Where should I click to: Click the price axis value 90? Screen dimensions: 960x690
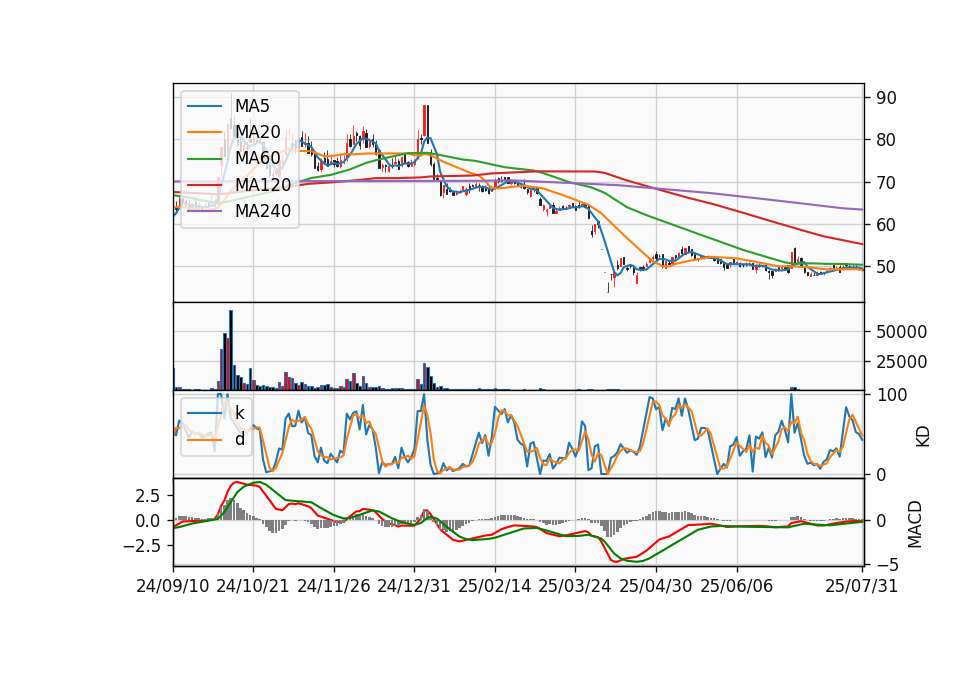[887, 98]
